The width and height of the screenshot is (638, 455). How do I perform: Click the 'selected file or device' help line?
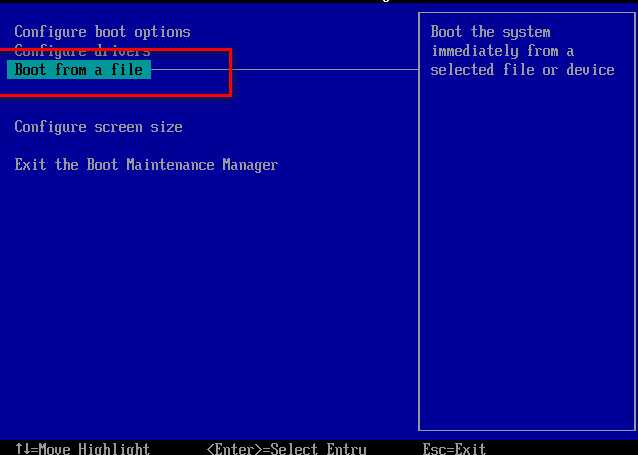(522, 70)
